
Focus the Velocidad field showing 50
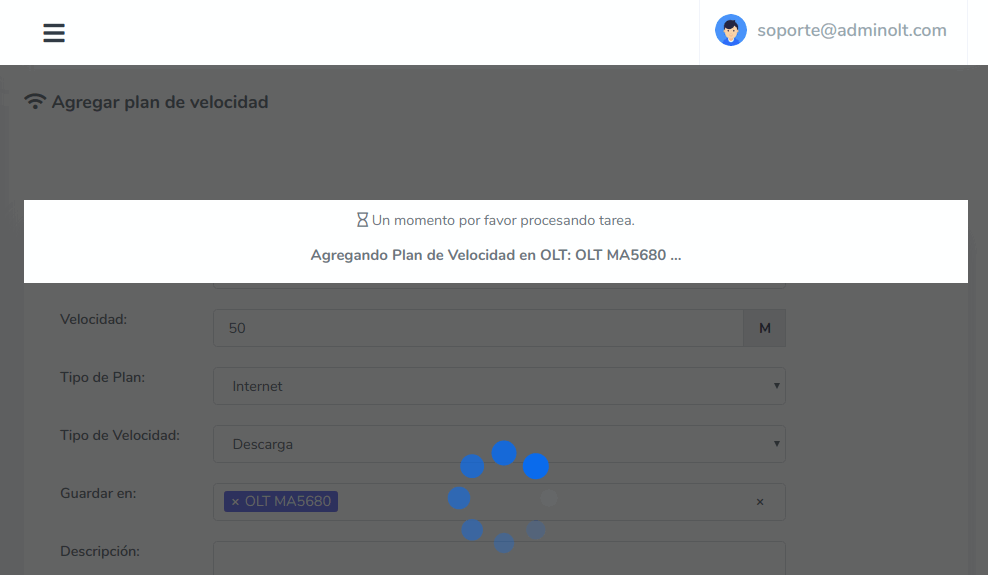coord(478,328)
